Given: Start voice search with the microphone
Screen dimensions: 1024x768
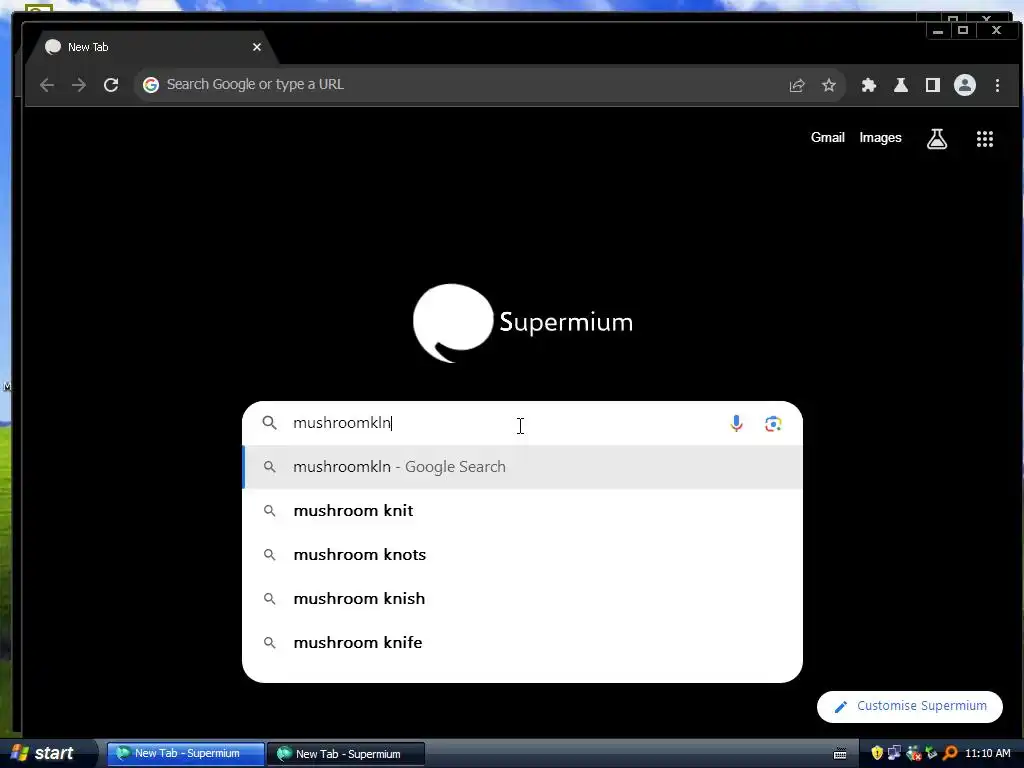Looking at the screenshot, I should 736,423.
